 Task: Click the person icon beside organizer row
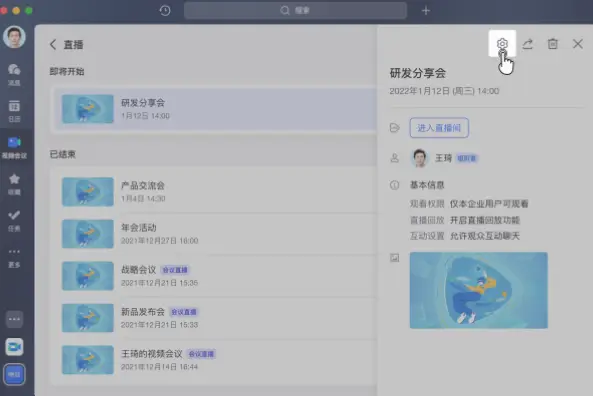394,158
